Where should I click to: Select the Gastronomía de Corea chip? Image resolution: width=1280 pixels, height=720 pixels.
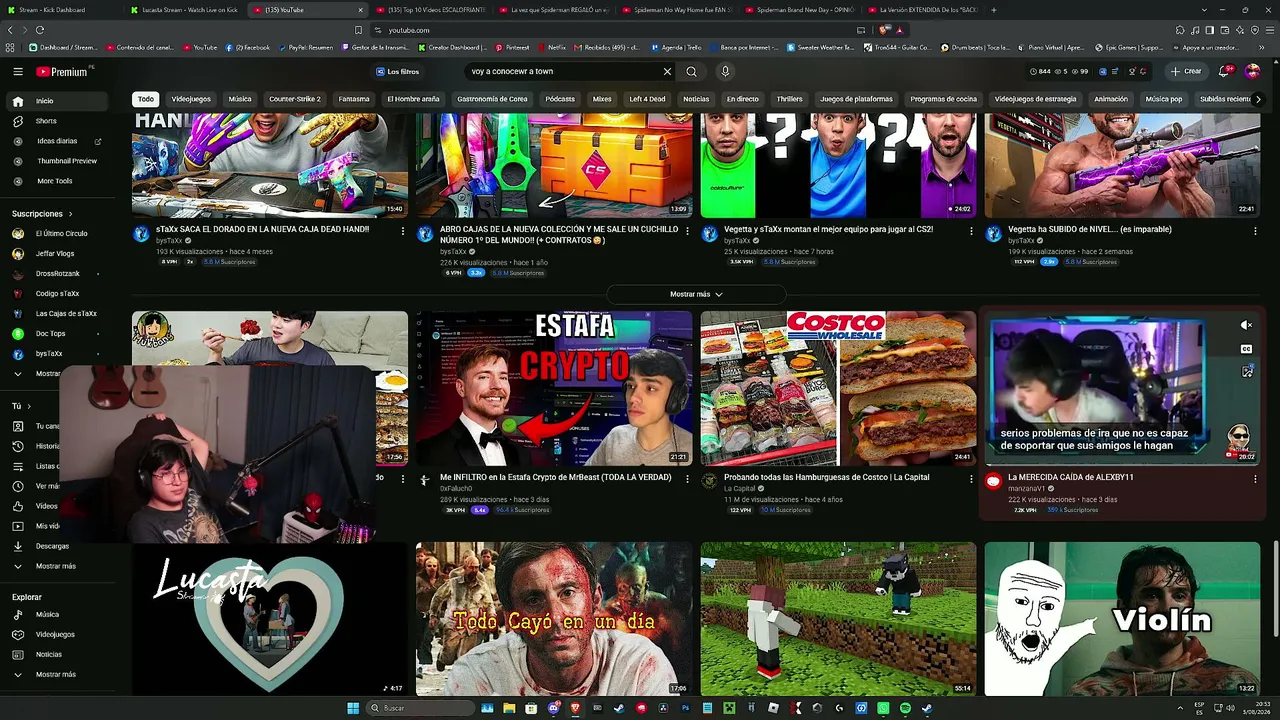pos(492,99)
